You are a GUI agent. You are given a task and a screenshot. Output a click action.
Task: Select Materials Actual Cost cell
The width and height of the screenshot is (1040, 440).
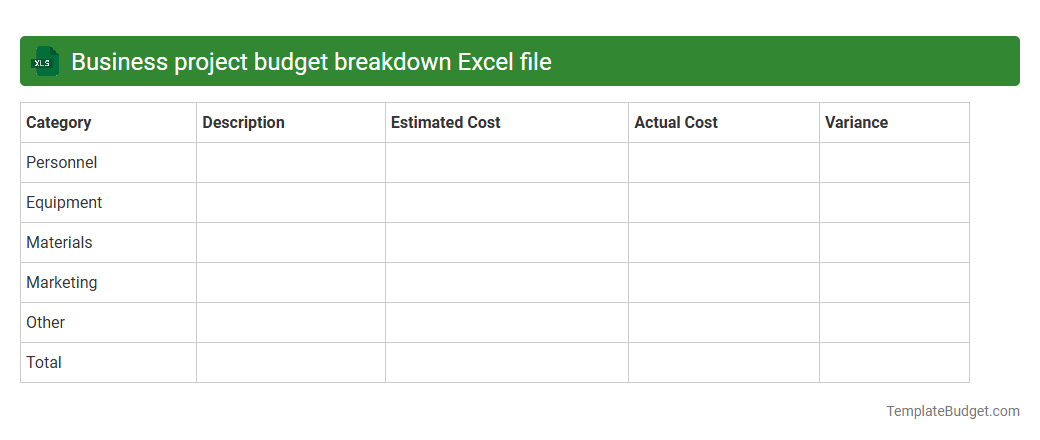[724, 242]
